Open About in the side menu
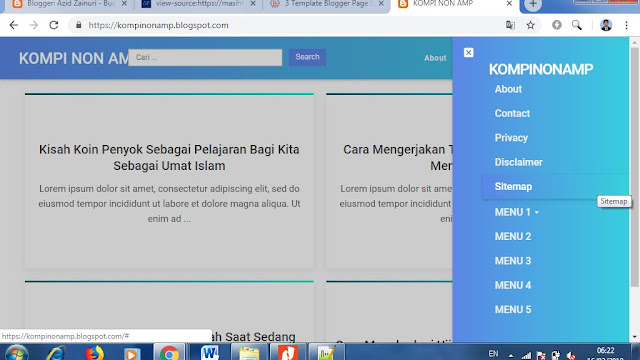640x360 pixels. (x=508, y=89)
